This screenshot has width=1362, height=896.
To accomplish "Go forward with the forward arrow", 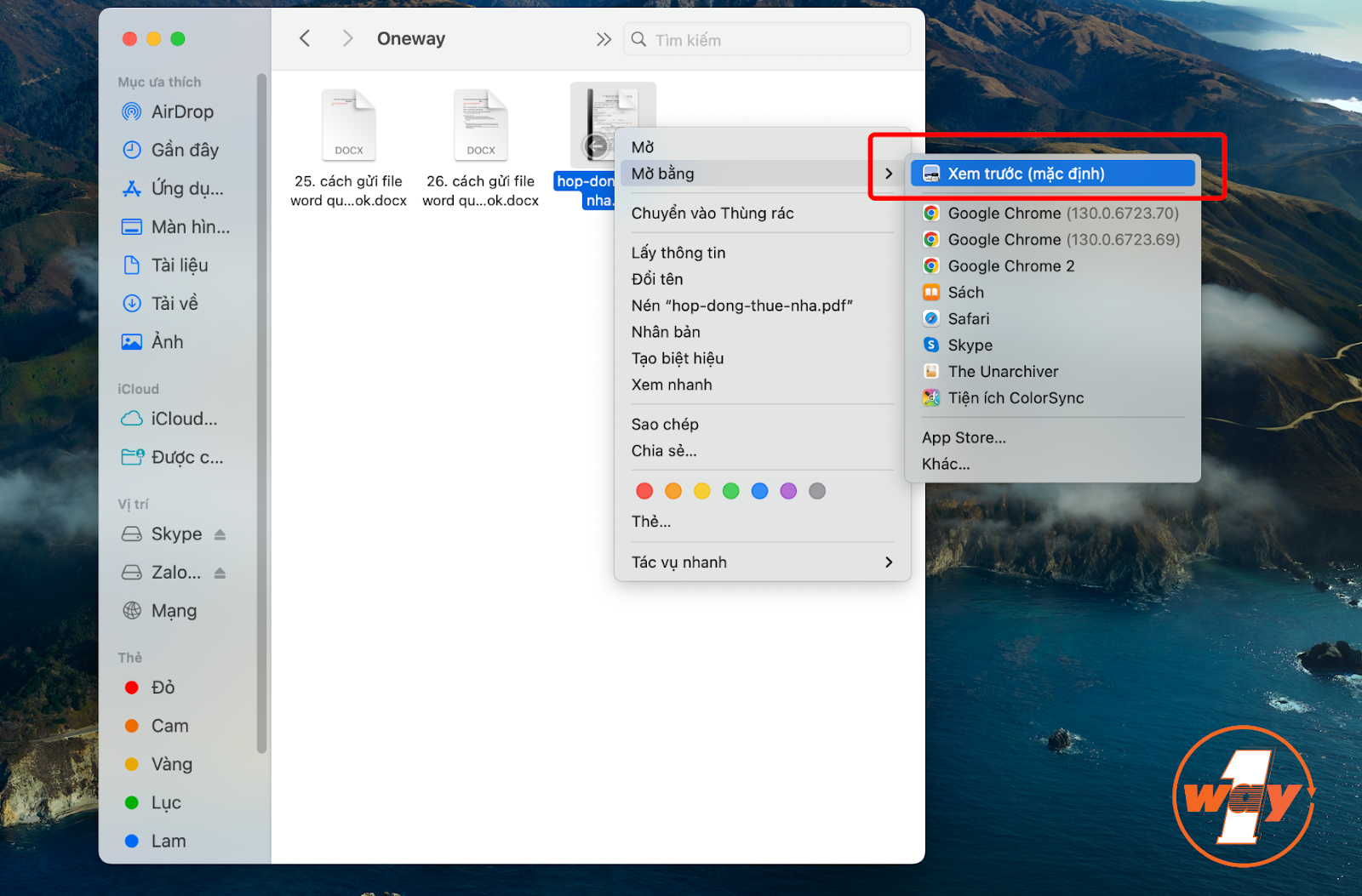I will tap(347, 38).
